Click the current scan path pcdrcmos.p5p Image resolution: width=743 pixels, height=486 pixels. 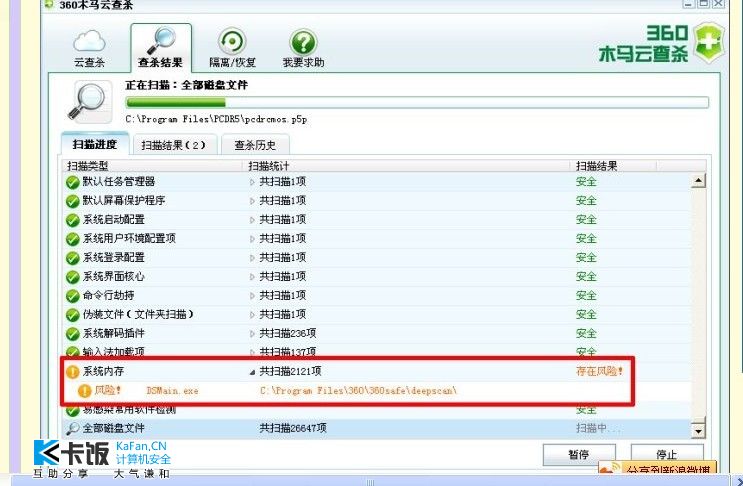point(217,119)
